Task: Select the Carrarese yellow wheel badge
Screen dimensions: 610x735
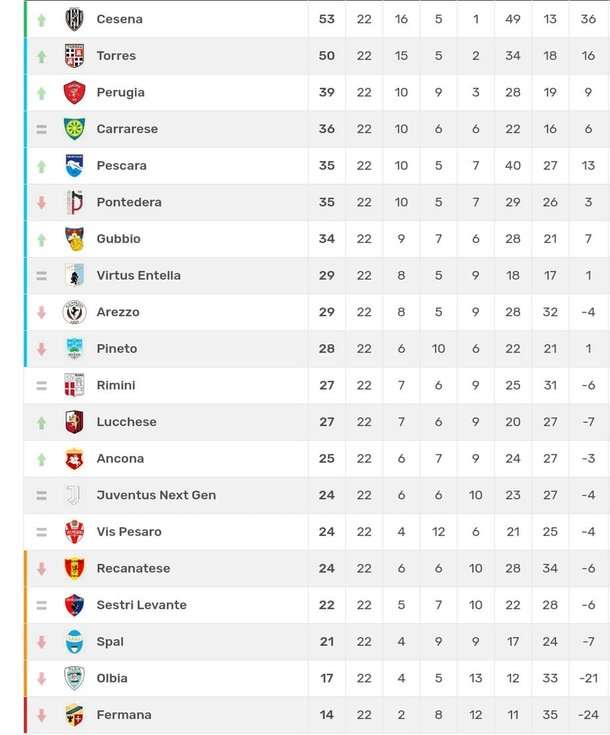Action: point(74,129)
